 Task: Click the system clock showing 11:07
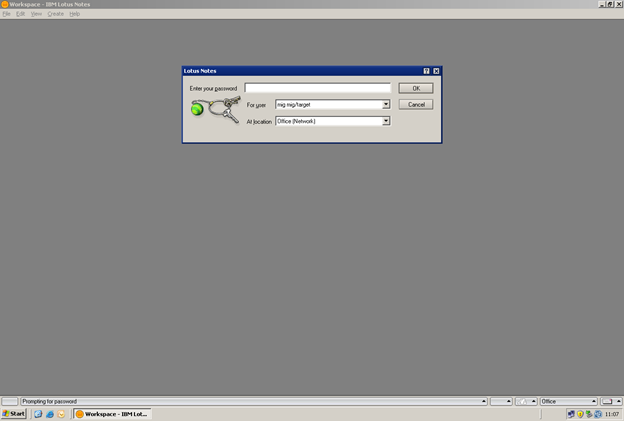[x=612, y=414]
